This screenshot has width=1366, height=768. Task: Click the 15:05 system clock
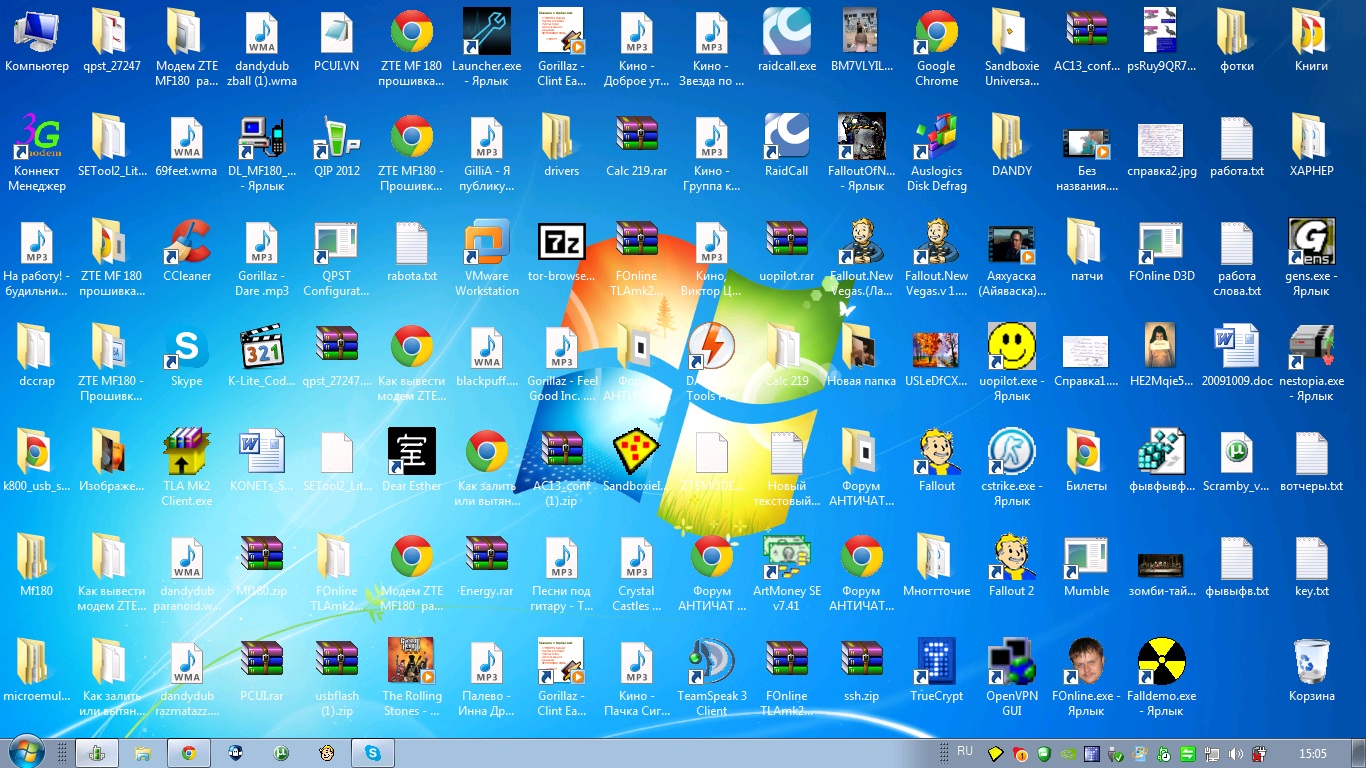coord(1312,754)
